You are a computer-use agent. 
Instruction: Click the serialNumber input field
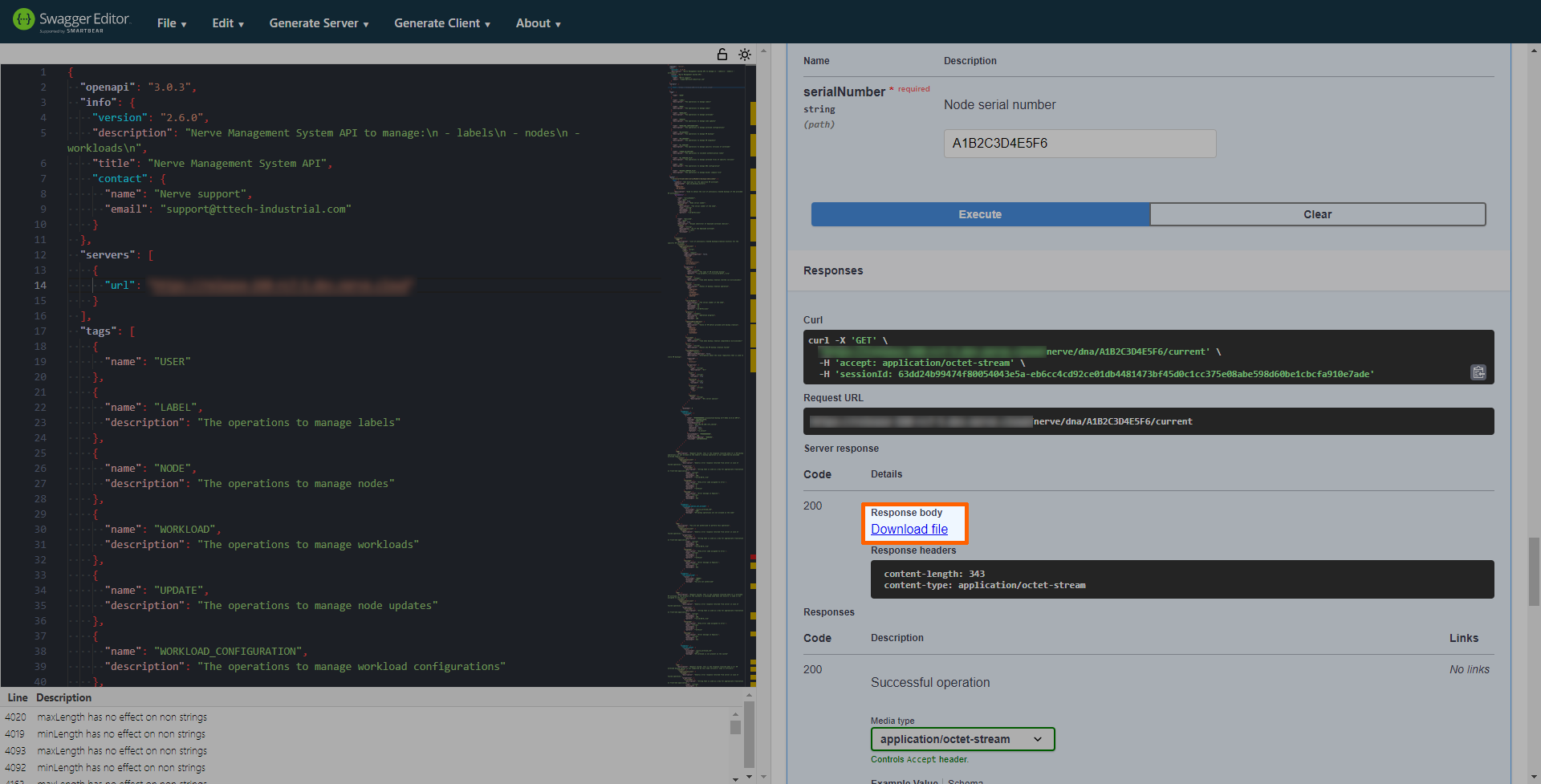pos(1080,144)
